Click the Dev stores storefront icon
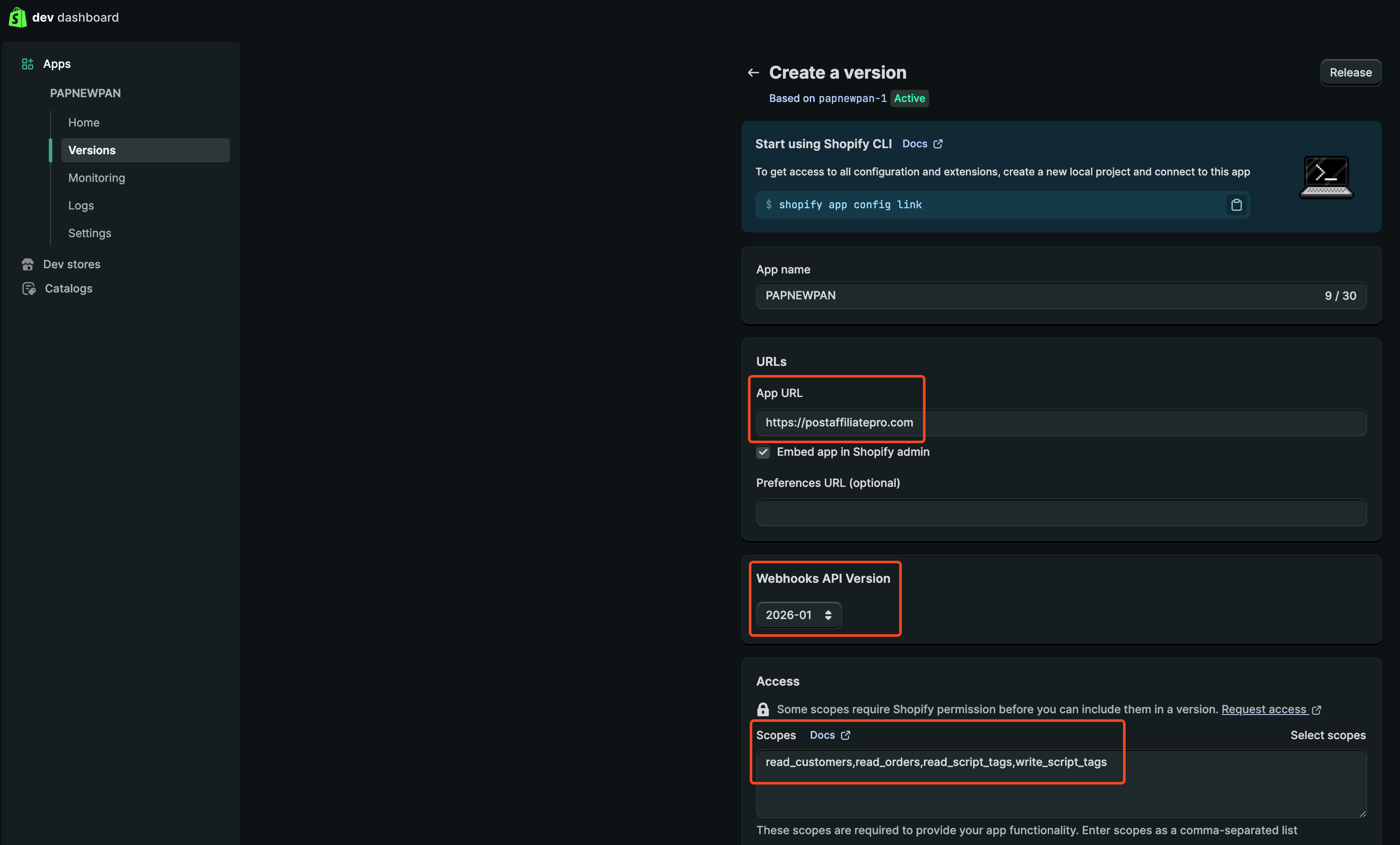Image resolution: width=1400 pixels, height=845 pixels. [27, 264]
